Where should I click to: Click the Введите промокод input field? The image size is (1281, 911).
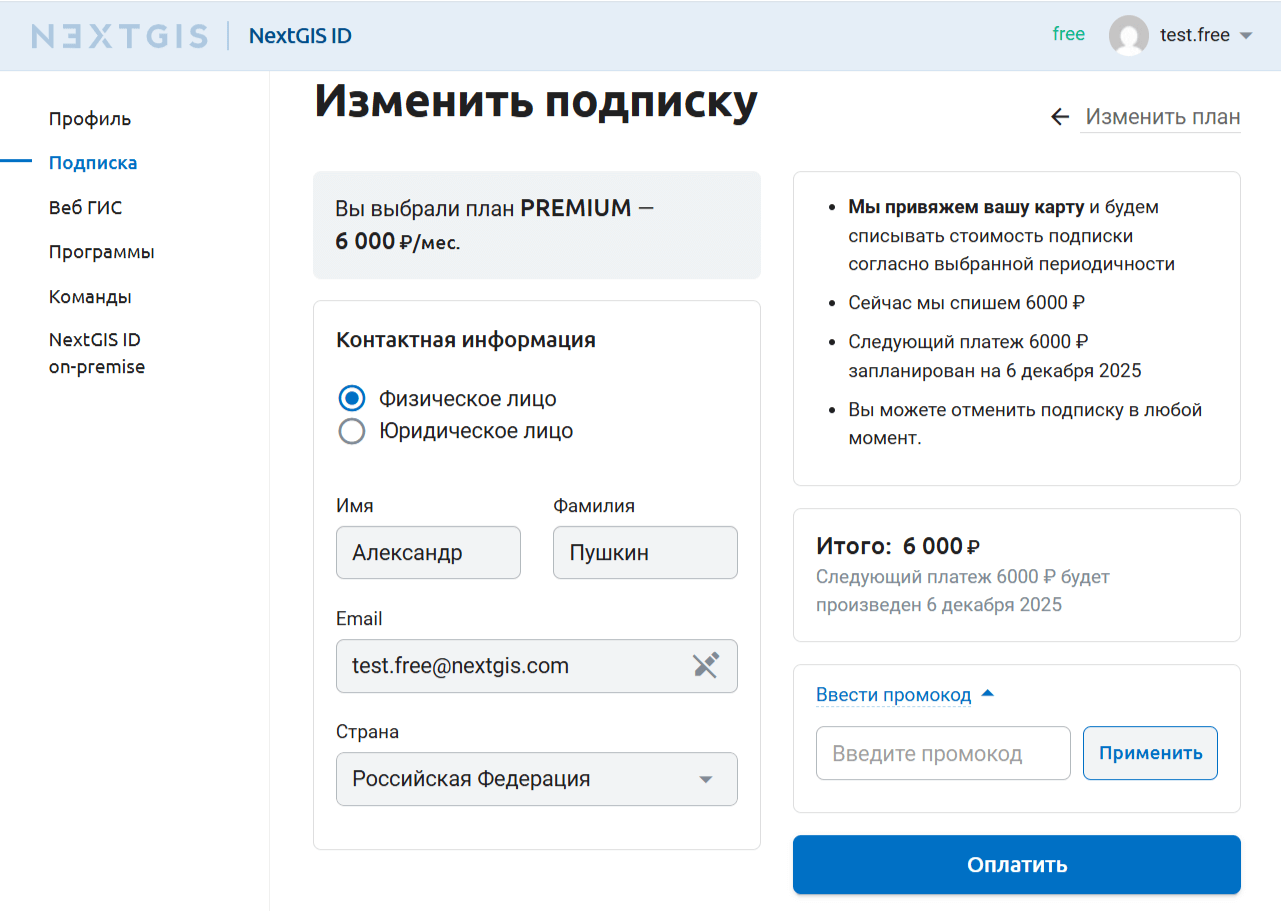point(943,753)
